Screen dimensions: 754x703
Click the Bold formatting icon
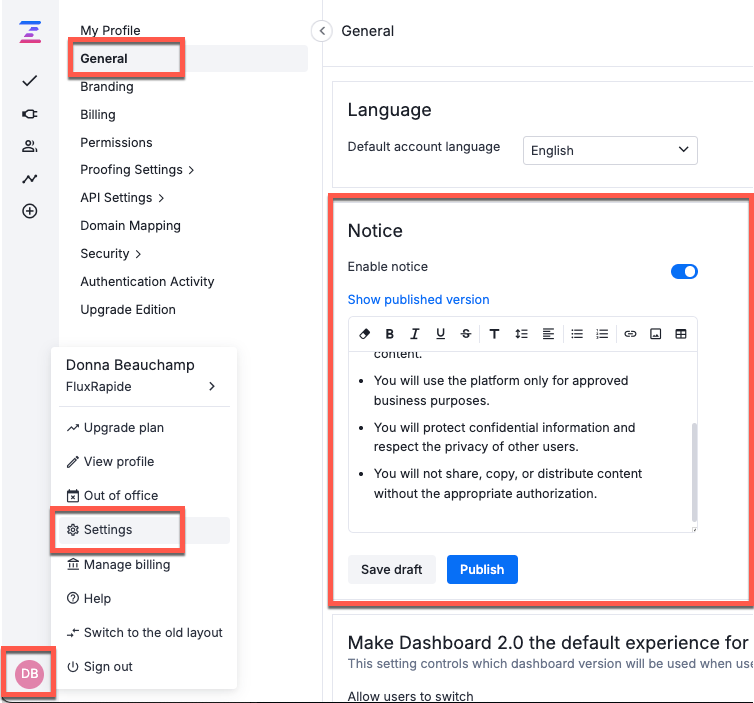coord(390,334)
